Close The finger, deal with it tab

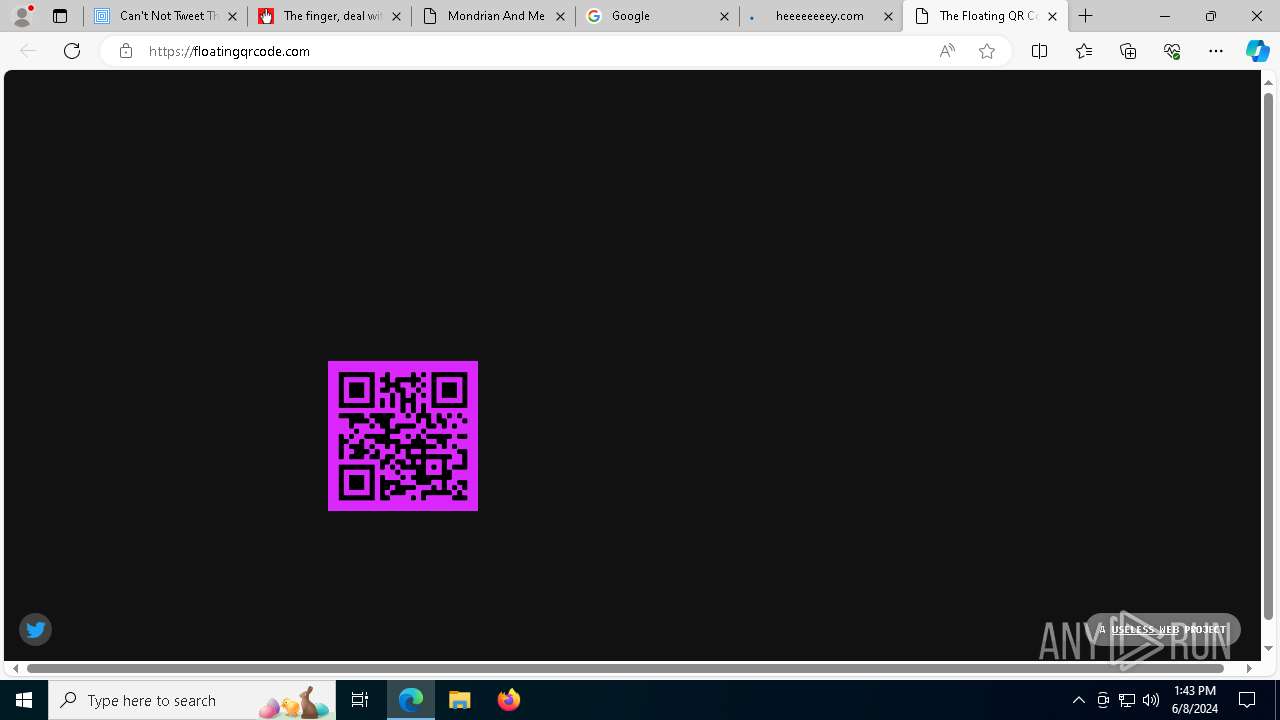(x=396, y=16)
